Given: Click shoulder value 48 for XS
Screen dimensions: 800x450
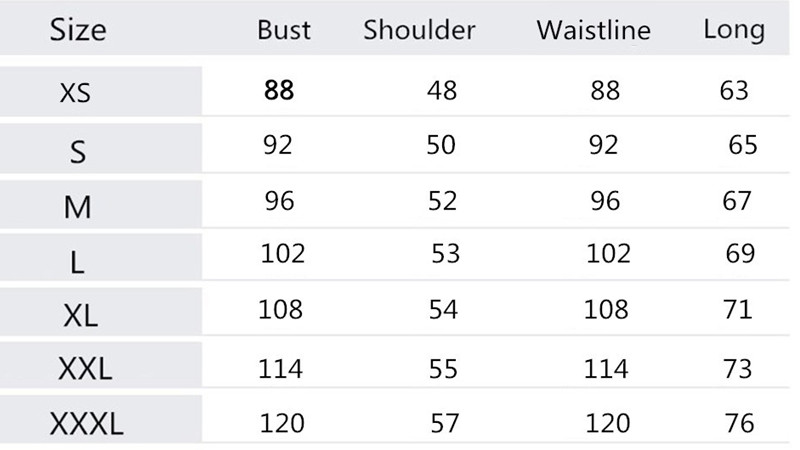Looking at the screenshot, I should 441,90.
